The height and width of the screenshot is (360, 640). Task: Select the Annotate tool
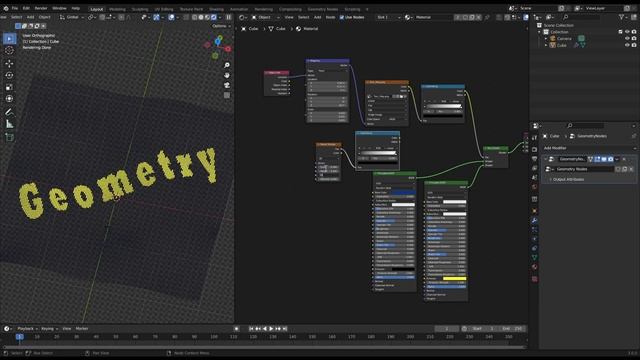pyautogui.click(x=9, y=112)
